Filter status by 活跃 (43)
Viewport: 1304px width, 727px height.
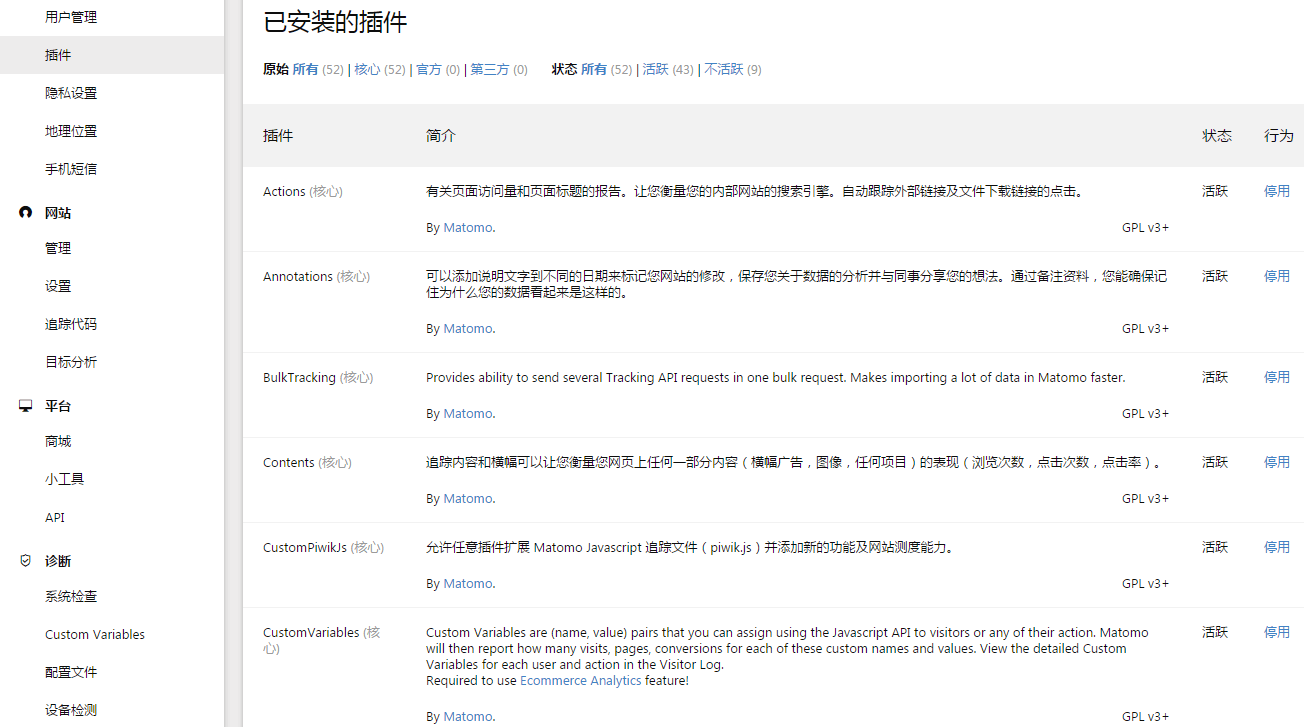pos(668,69)
